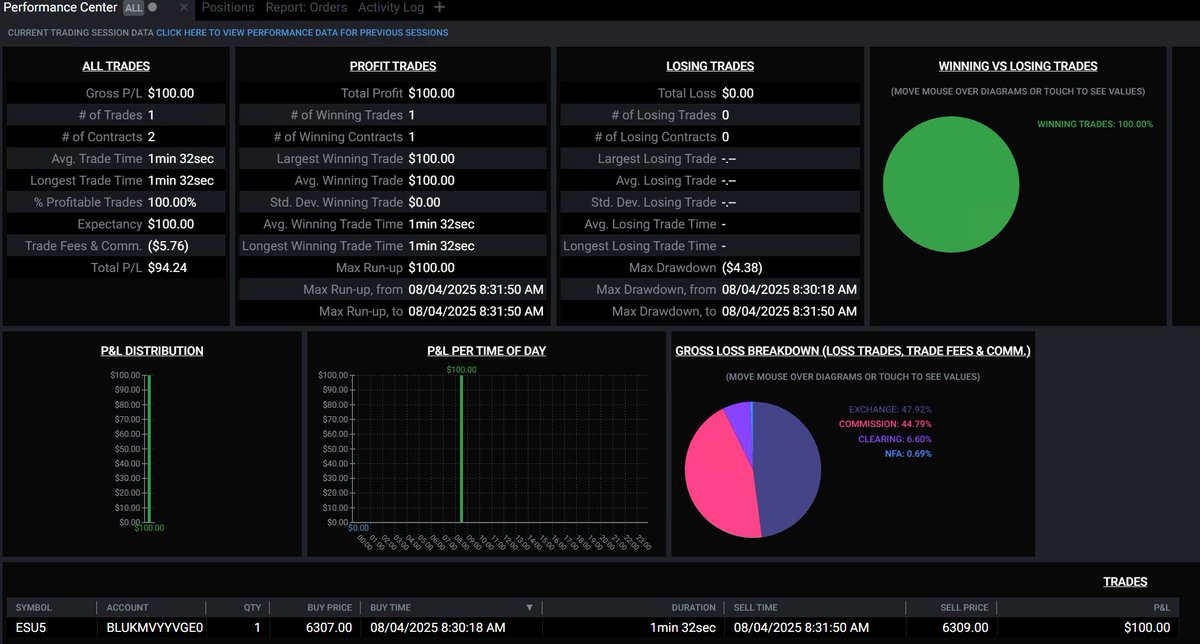Click the green winning trades pie chart
The height and width of the screenshot is (644, 1200).
pos(951,185)
